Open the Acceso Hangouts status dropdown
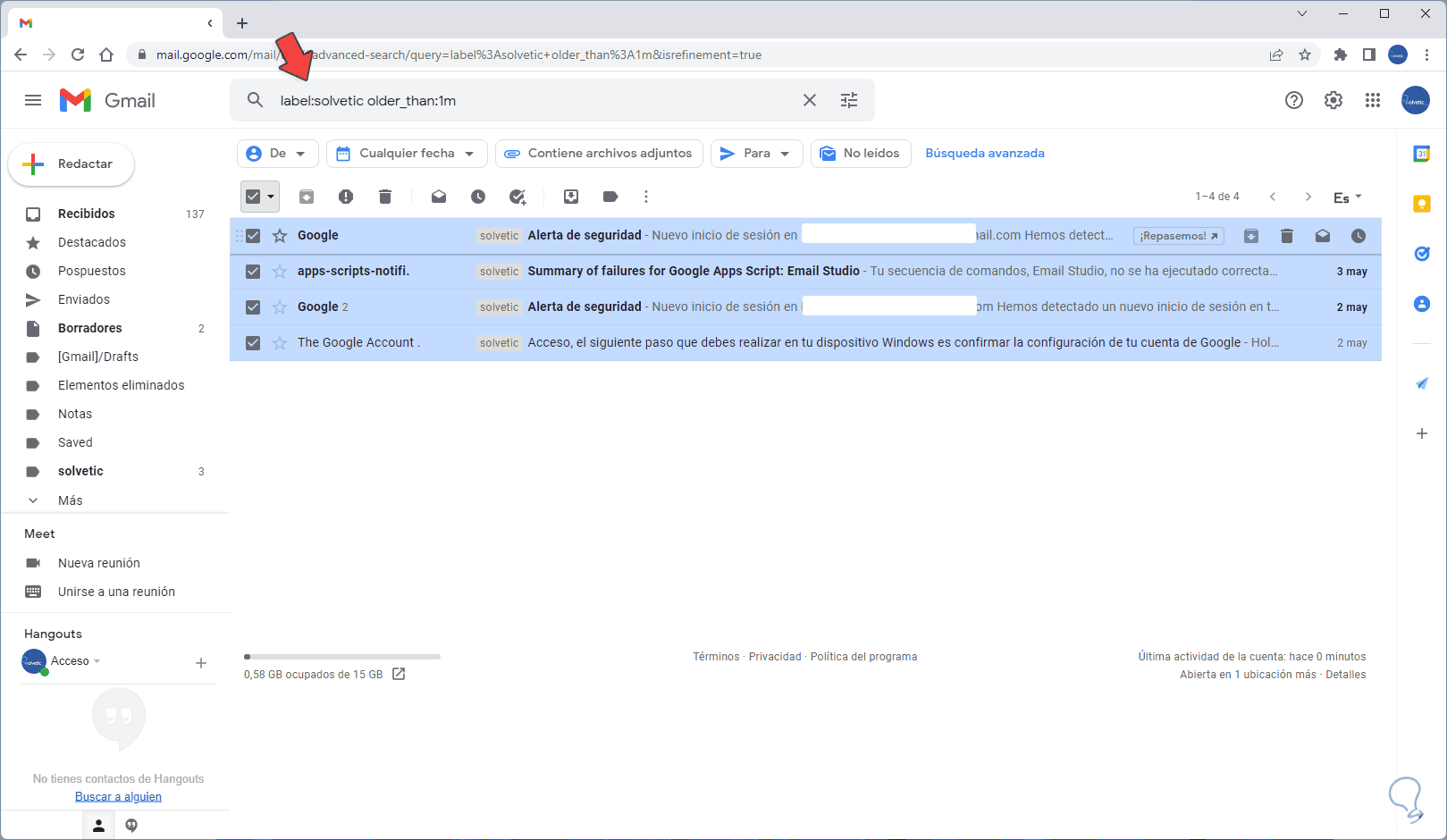Image resolution: width=1447 pixels, height=840 pixels. pyautogui.click(x=76, y=661)
